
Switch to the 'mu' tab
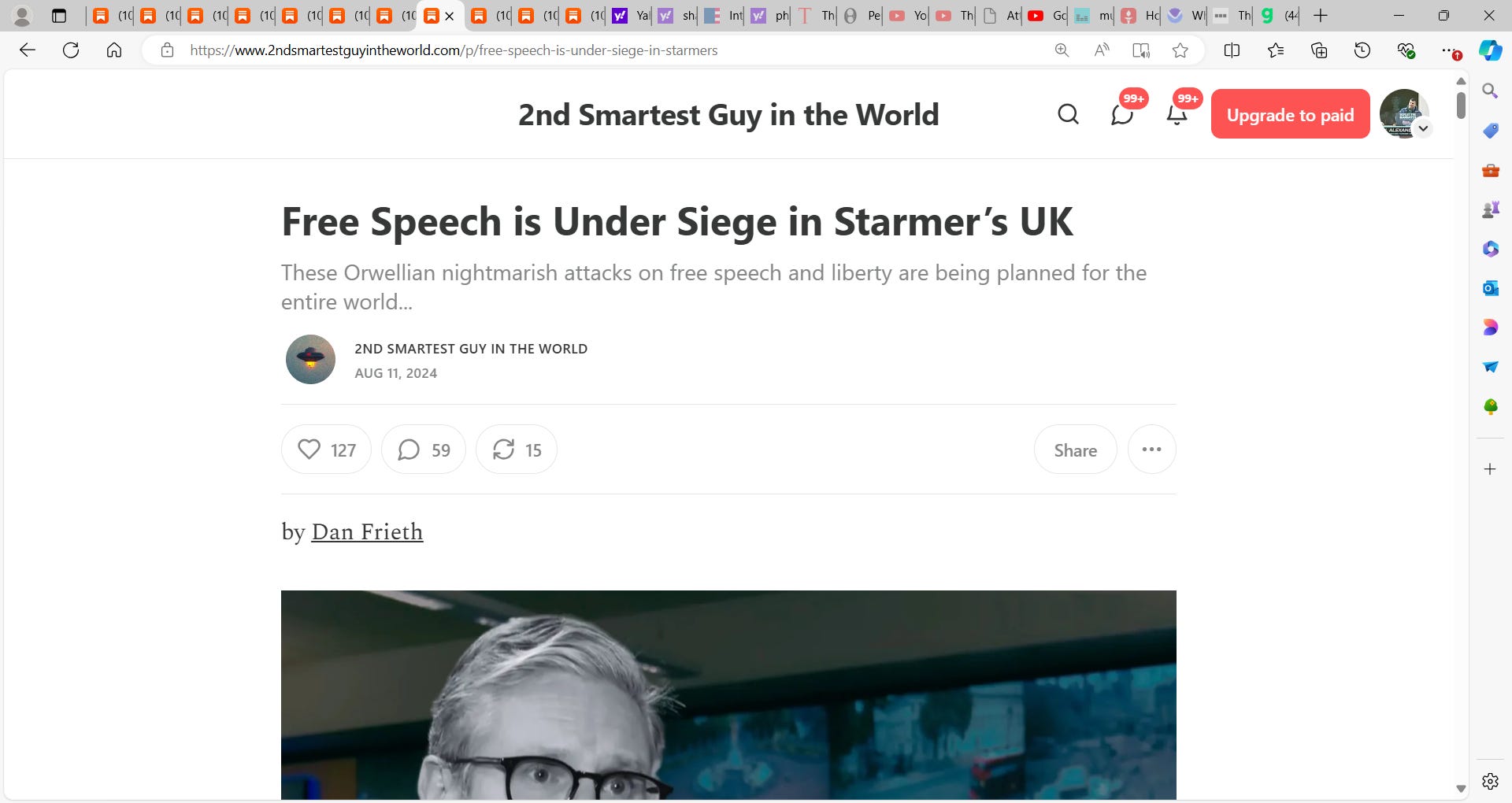tap(1094, 16)
